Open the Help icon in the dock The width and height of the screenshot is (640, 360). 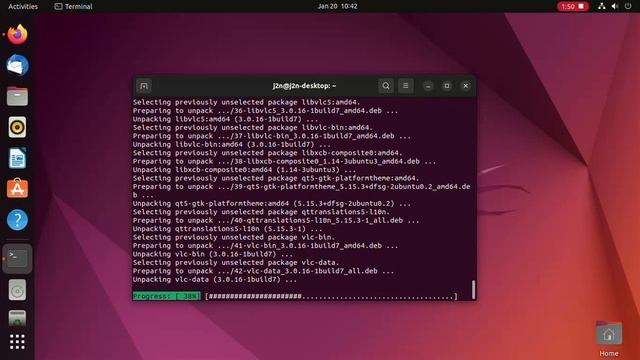tap(17, 220)
